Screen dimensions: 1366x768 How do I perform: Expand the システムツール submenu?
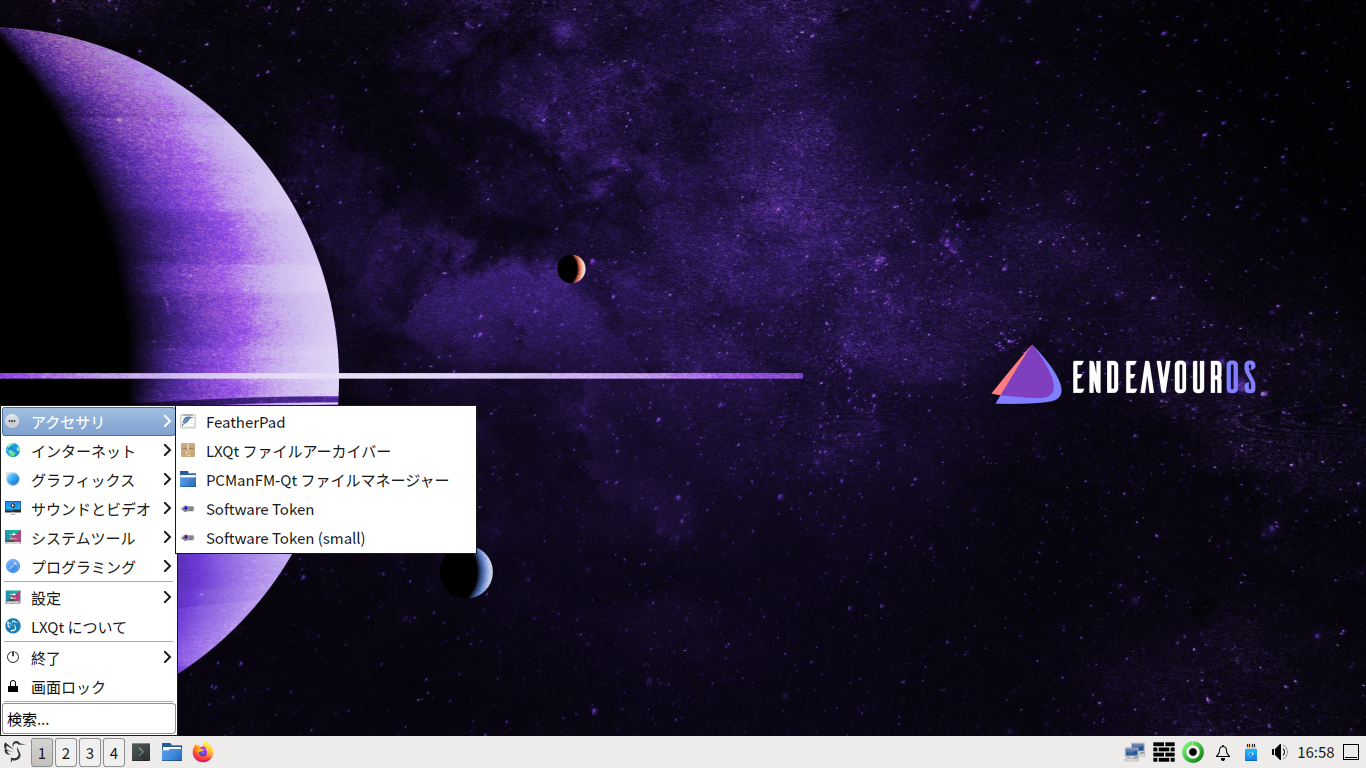tap(89, 538)
